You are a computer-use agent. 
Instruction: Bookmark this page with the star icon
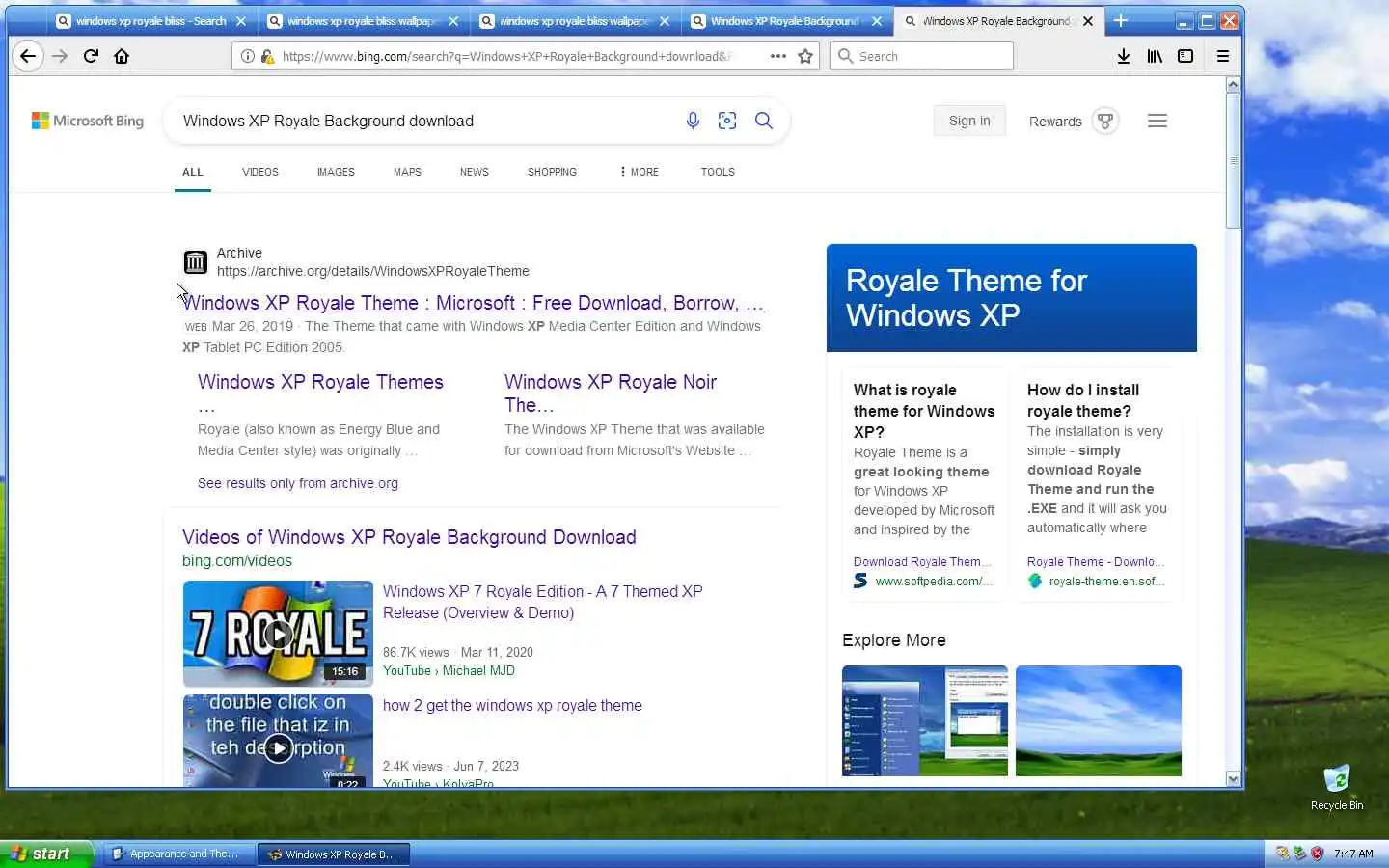click(805, 56)
